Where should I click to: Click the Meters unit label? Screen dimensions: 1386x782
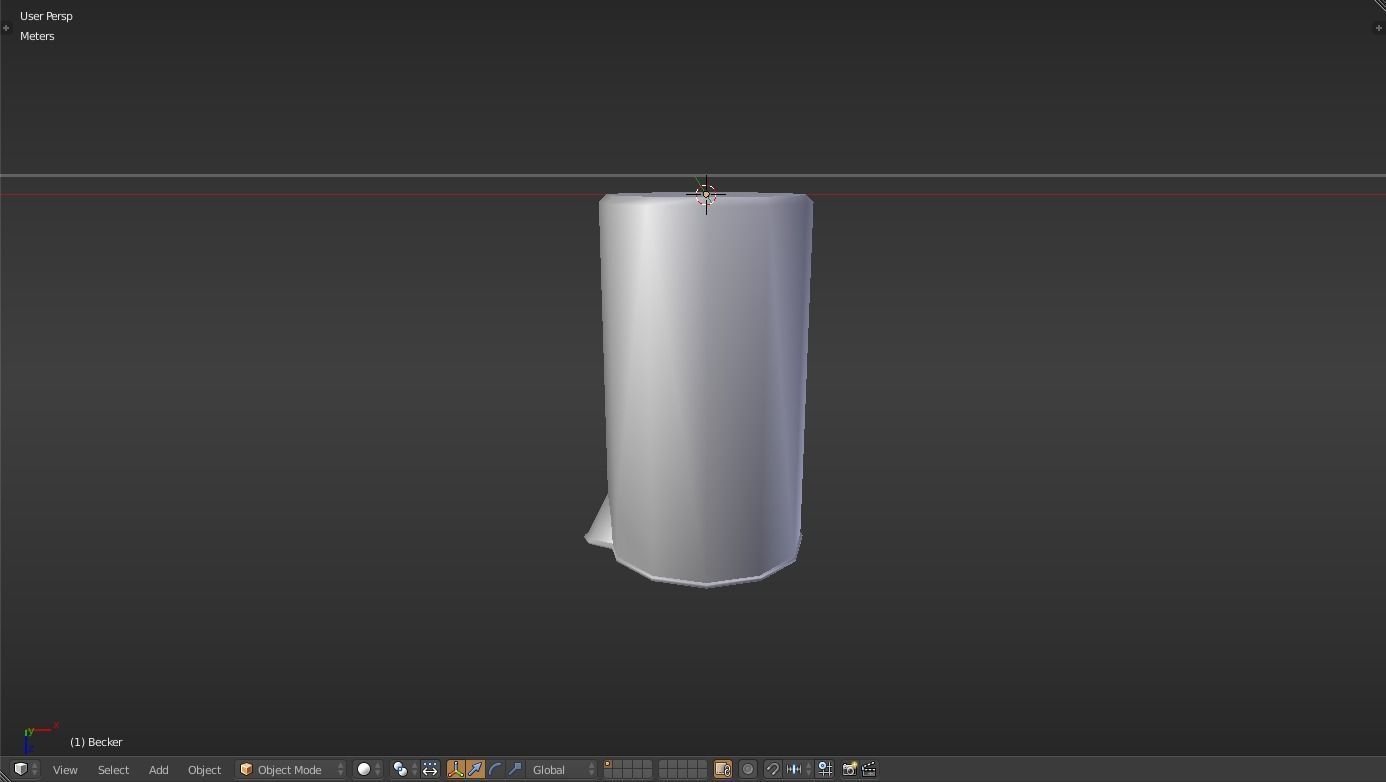coord(37,36)
